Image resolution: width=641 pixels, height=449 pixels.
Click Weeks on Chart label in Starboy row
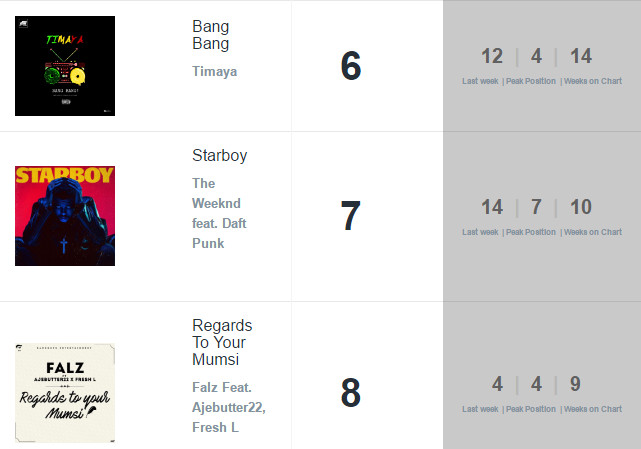pos(593,232)
